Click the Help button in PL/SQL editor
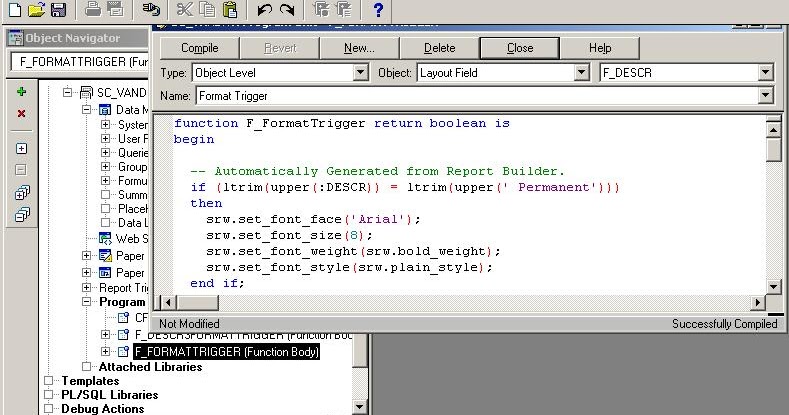789x415 pixels. click(x=600, y=48)
